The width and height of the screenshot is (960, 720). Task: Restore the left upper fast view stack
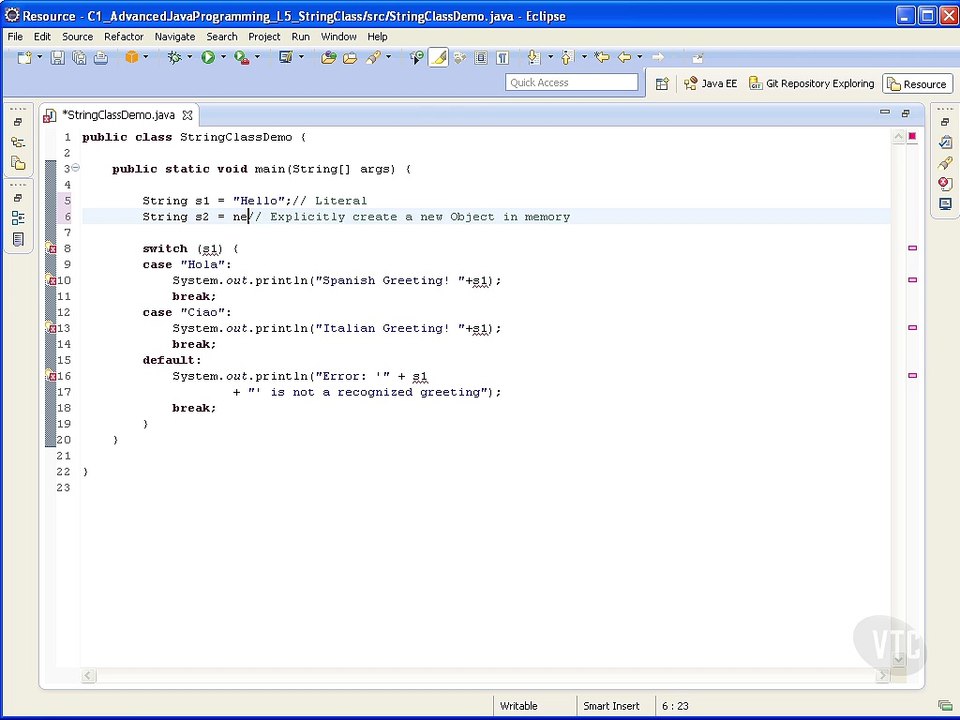click(x=18, y=122)
